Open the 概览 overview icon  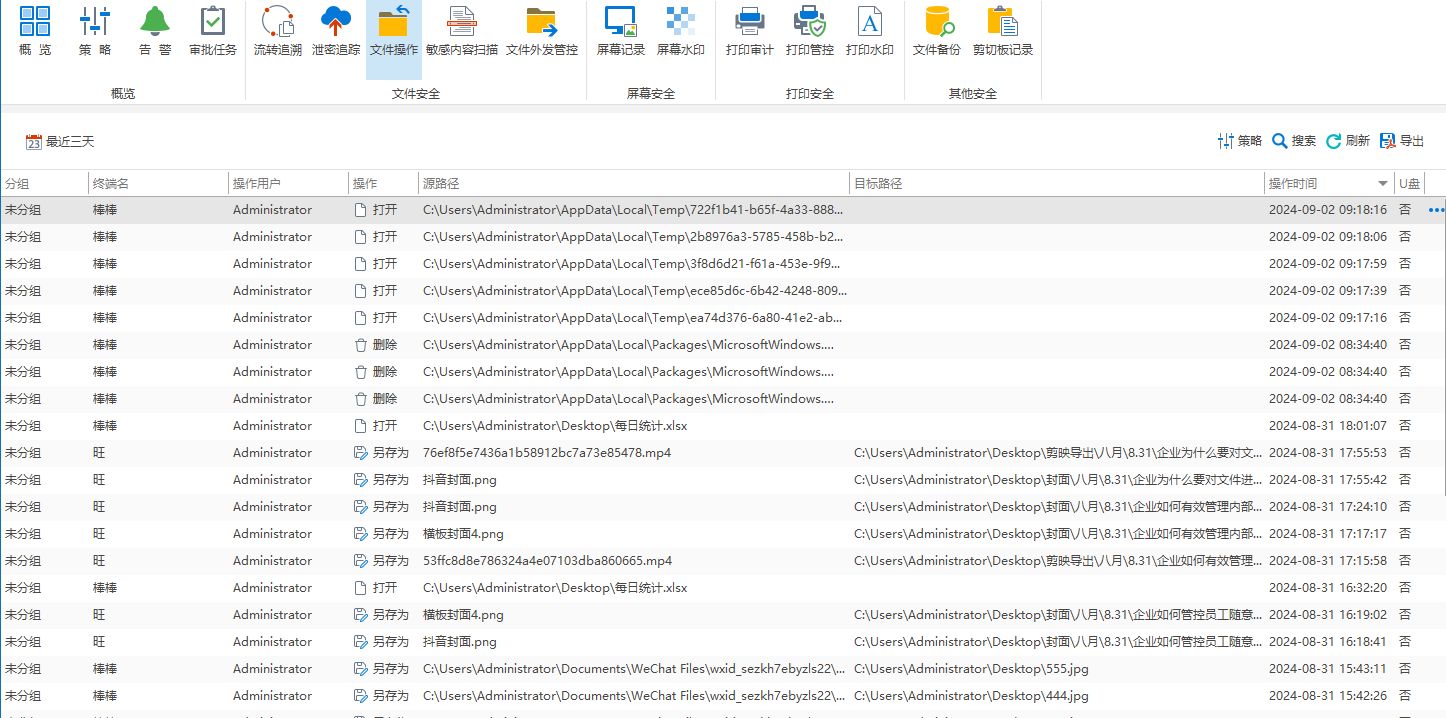[x=35, y=30]
